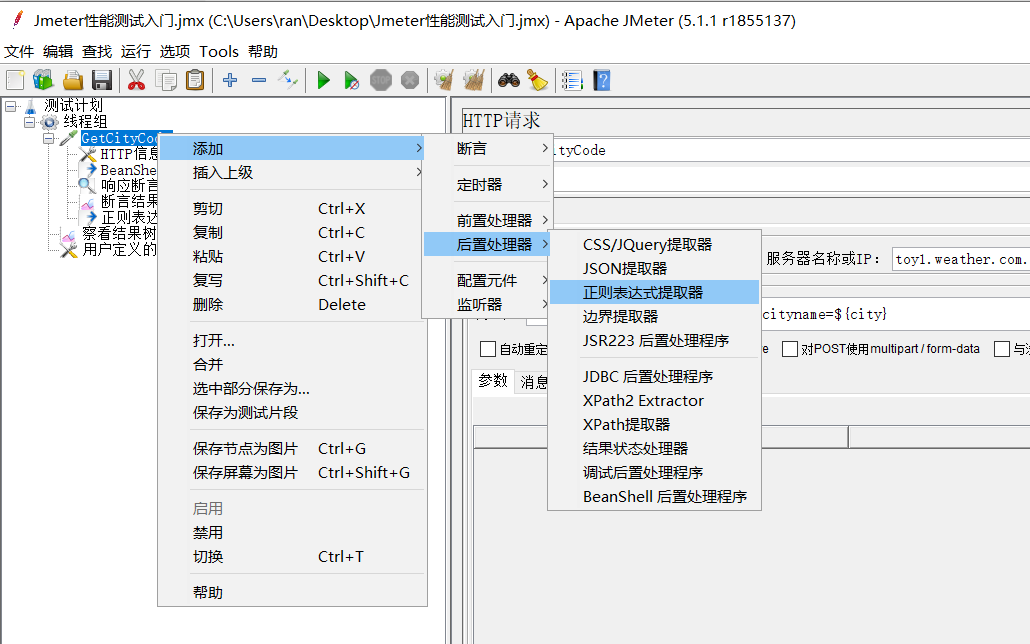The width and height of the screenshot is (1030, 644).
Task: Collapse the GetCityCode sampler node
Action: (49, 138)
